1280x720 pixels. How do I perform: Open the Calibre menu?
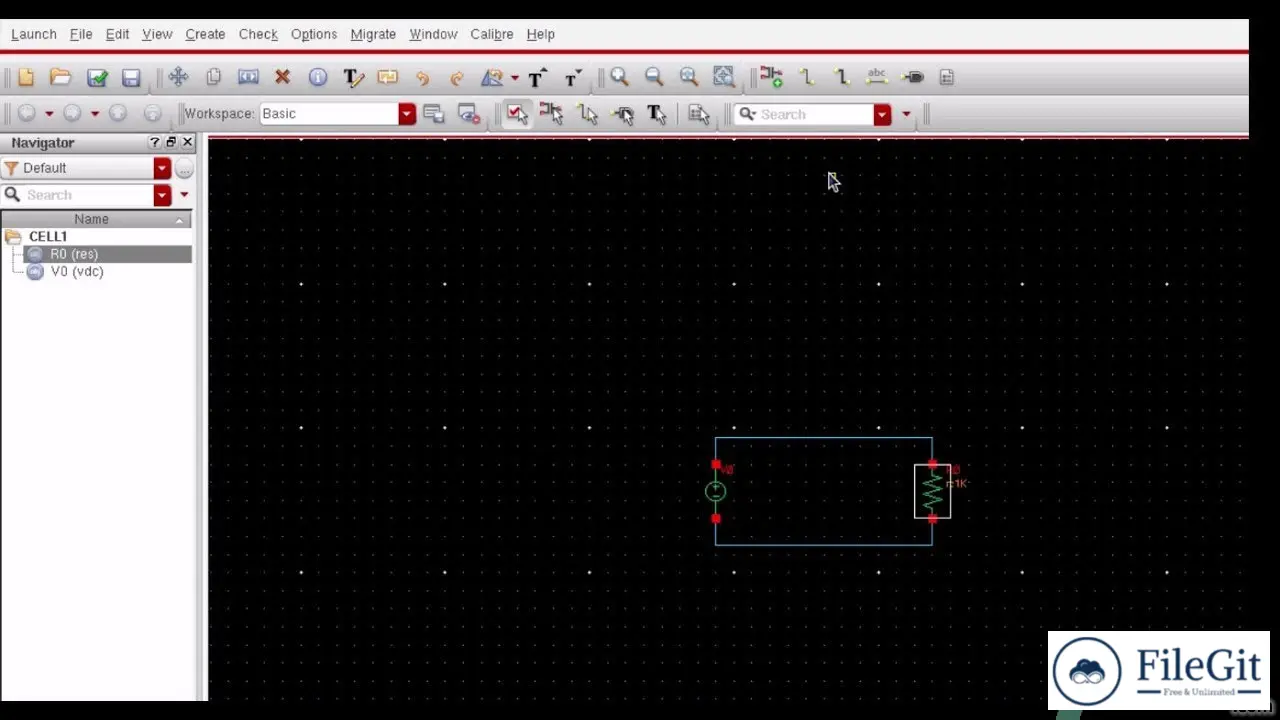[492, 34]
